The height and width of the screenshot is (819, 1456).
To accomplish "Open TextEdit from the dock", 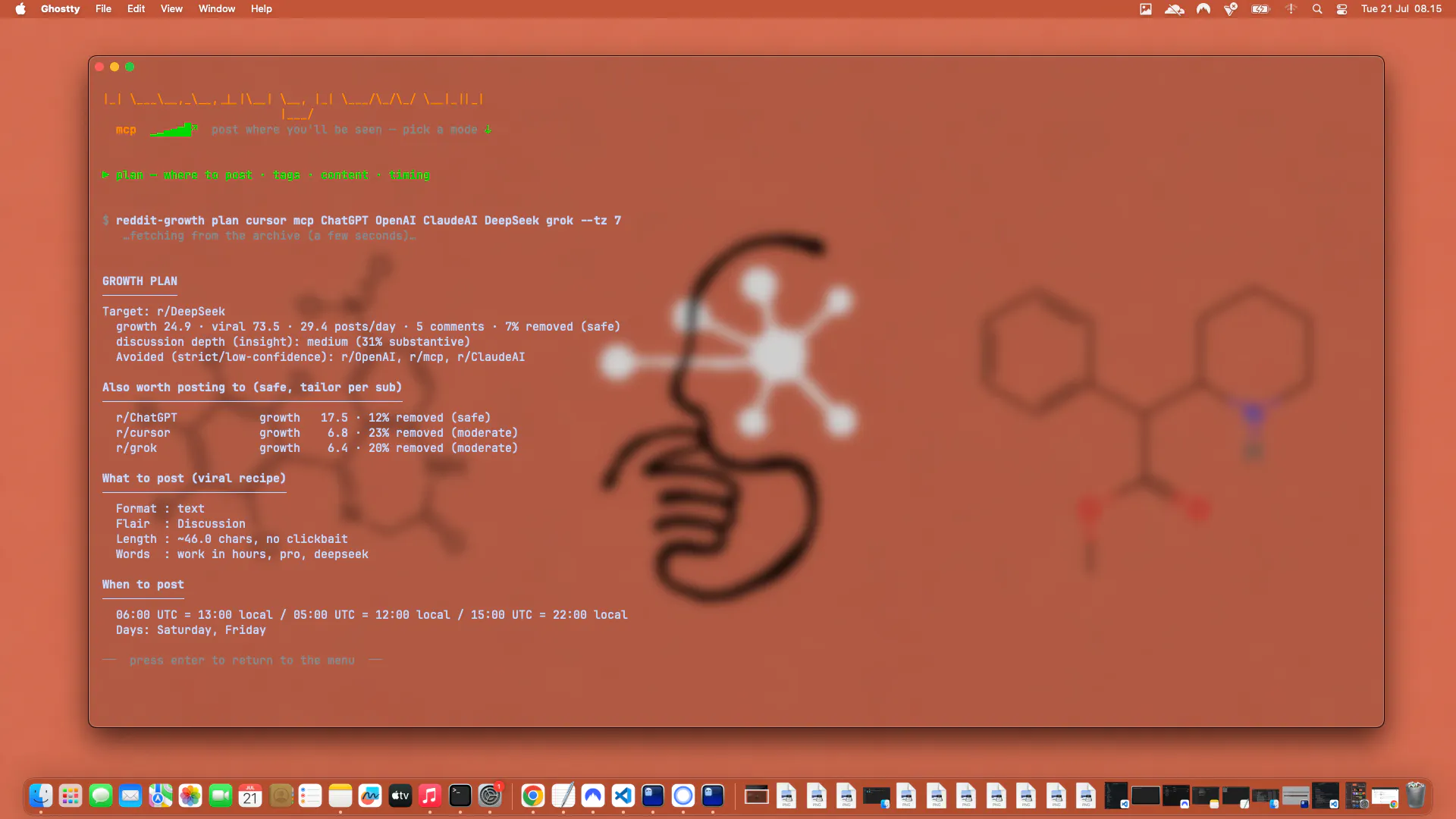I will [x=563, y=795].
